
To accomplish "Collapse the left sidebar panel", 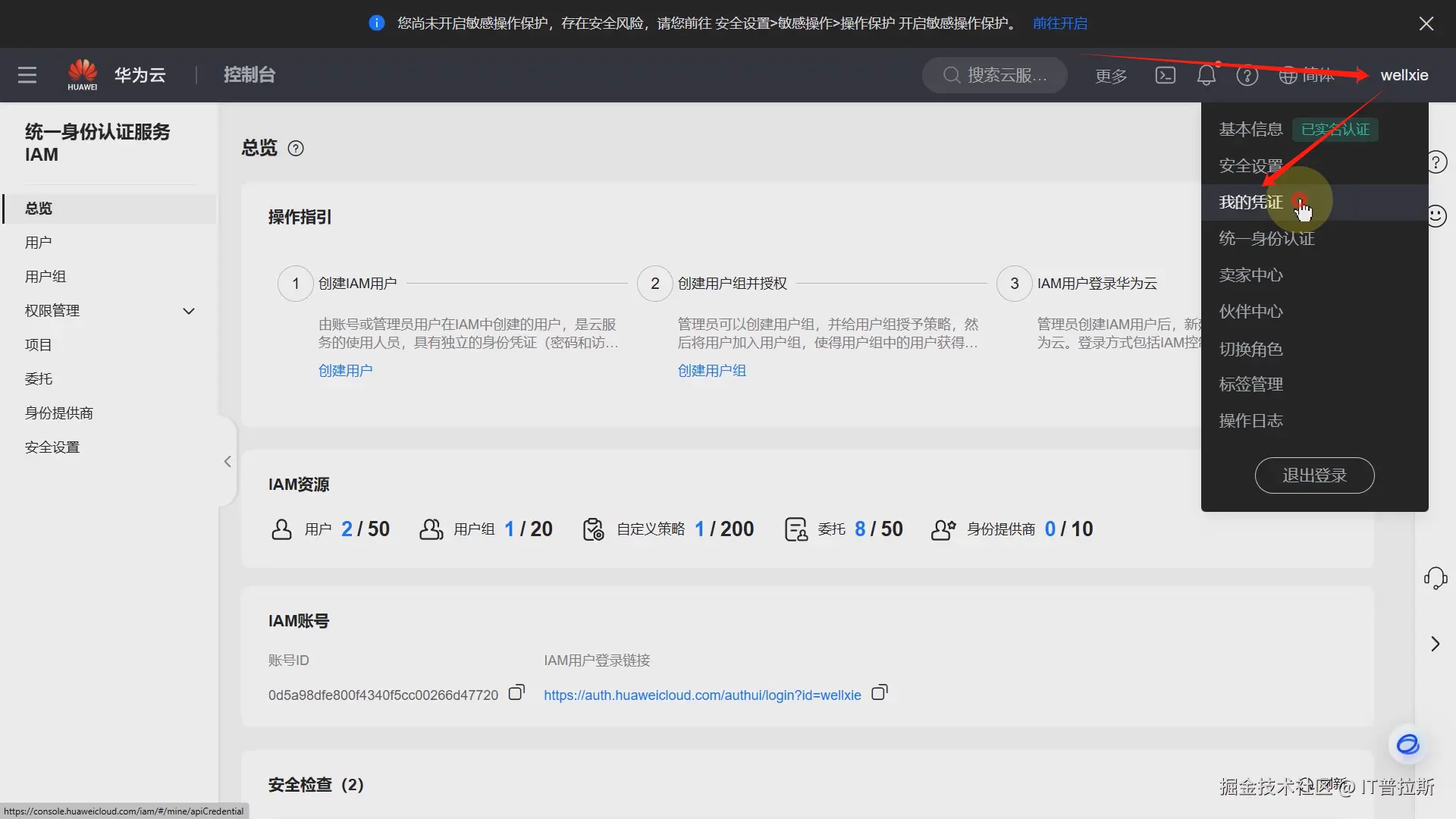I will pyautogui.click(x=227, y=461).
